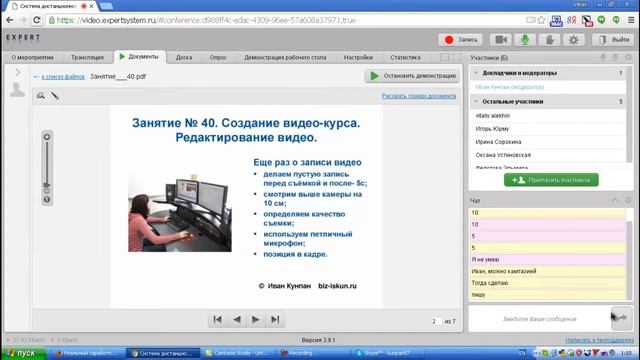Open chat panel settings gear
The height and width of the screenshot is (360, 640).
click(x=628, y=200)
